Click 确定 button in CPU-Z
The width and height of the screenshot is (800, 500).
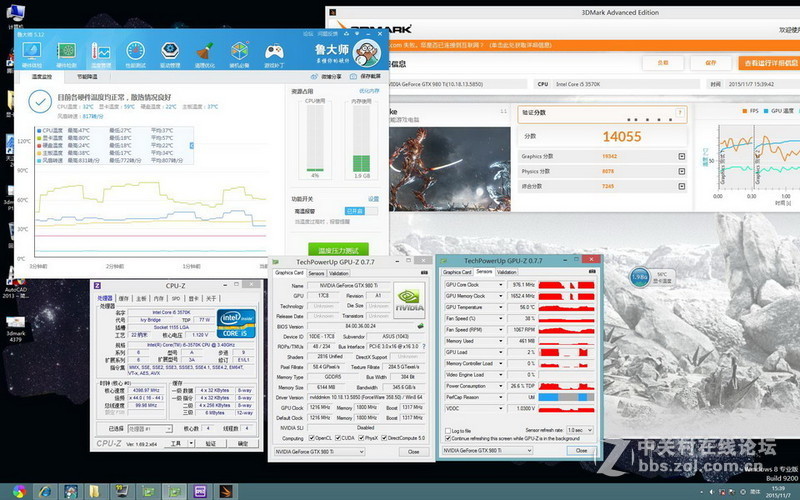[243, 443]
